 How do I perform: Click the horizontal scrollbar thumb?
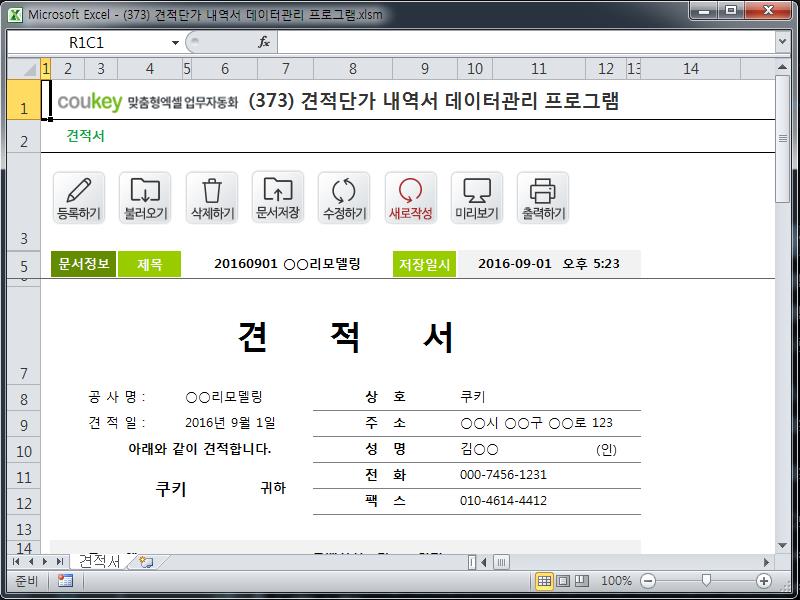point(501,562)
